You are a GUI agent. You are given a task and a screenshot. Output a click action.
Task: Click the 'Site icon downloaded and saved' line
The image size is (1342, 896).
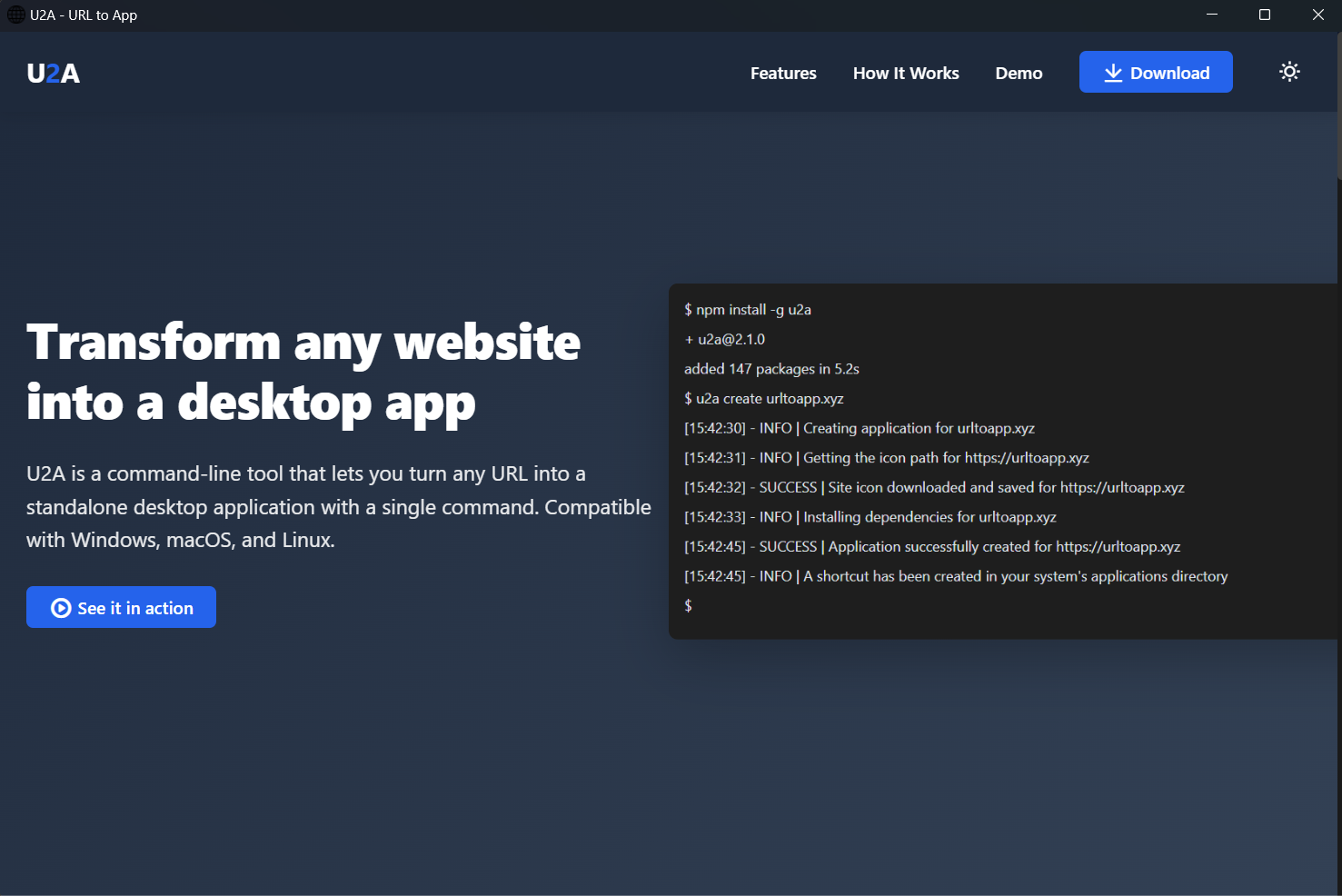coord(934,487)
